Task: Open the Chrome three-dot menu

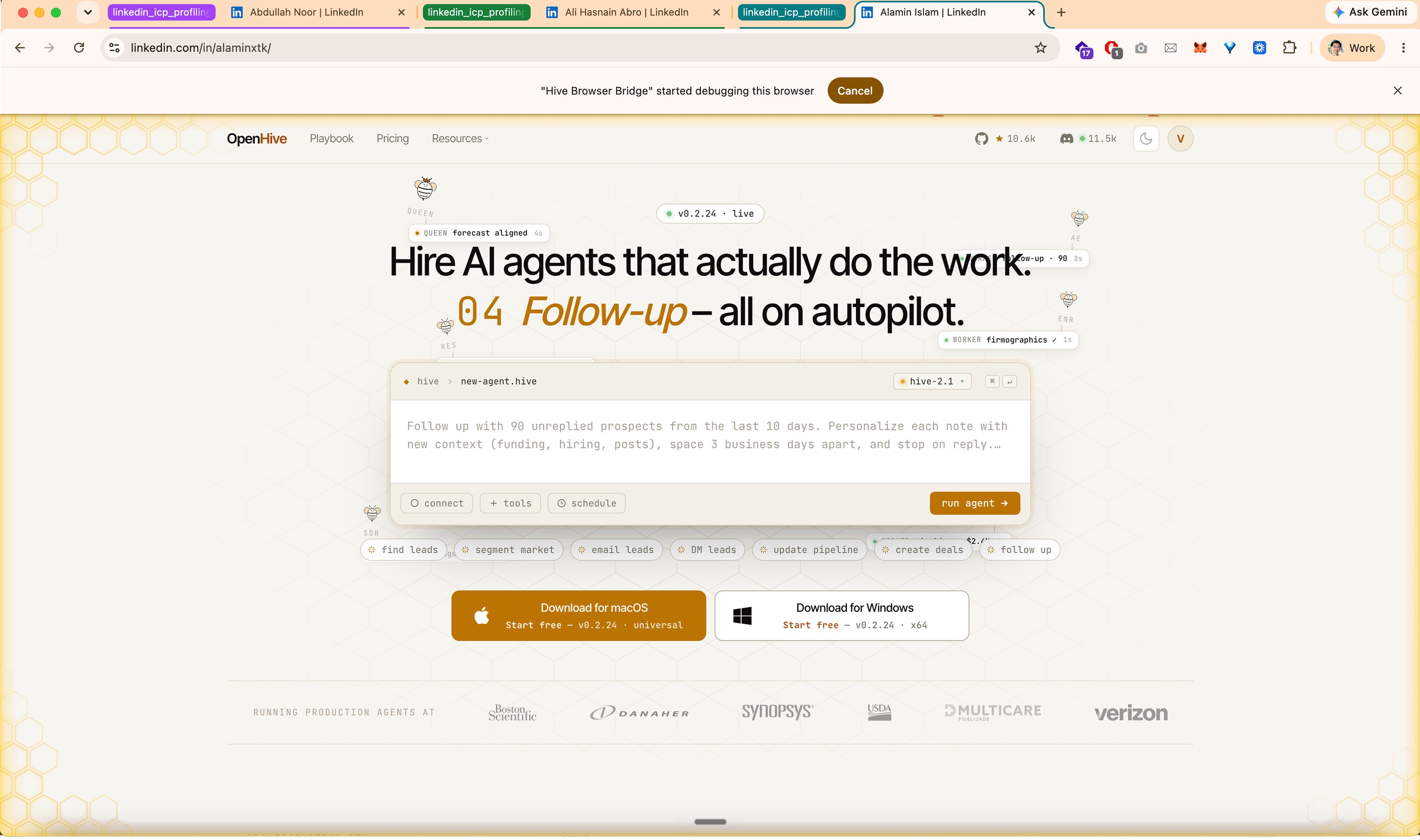Action: tap(1403, 47)
